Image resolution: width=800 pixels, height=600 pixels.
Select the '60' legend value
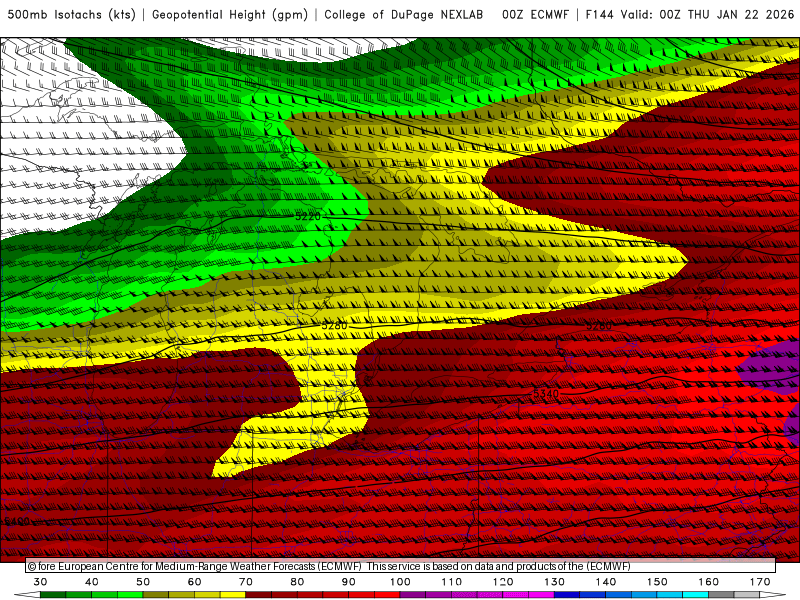pyautogui.click(x=194, y=582)
